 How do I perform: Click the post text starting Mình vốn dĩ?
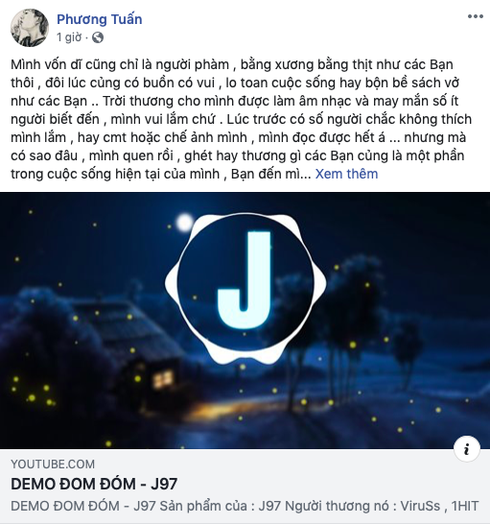(x=241, y=119)
